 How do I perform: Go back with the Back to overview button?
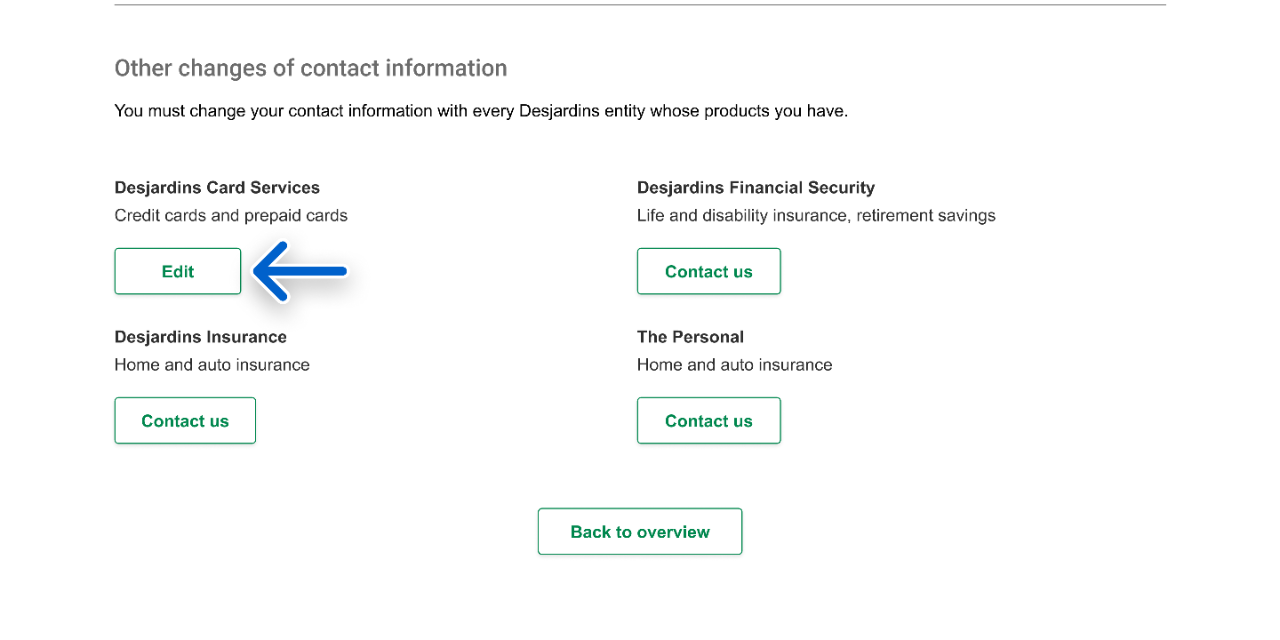[640, 531]
